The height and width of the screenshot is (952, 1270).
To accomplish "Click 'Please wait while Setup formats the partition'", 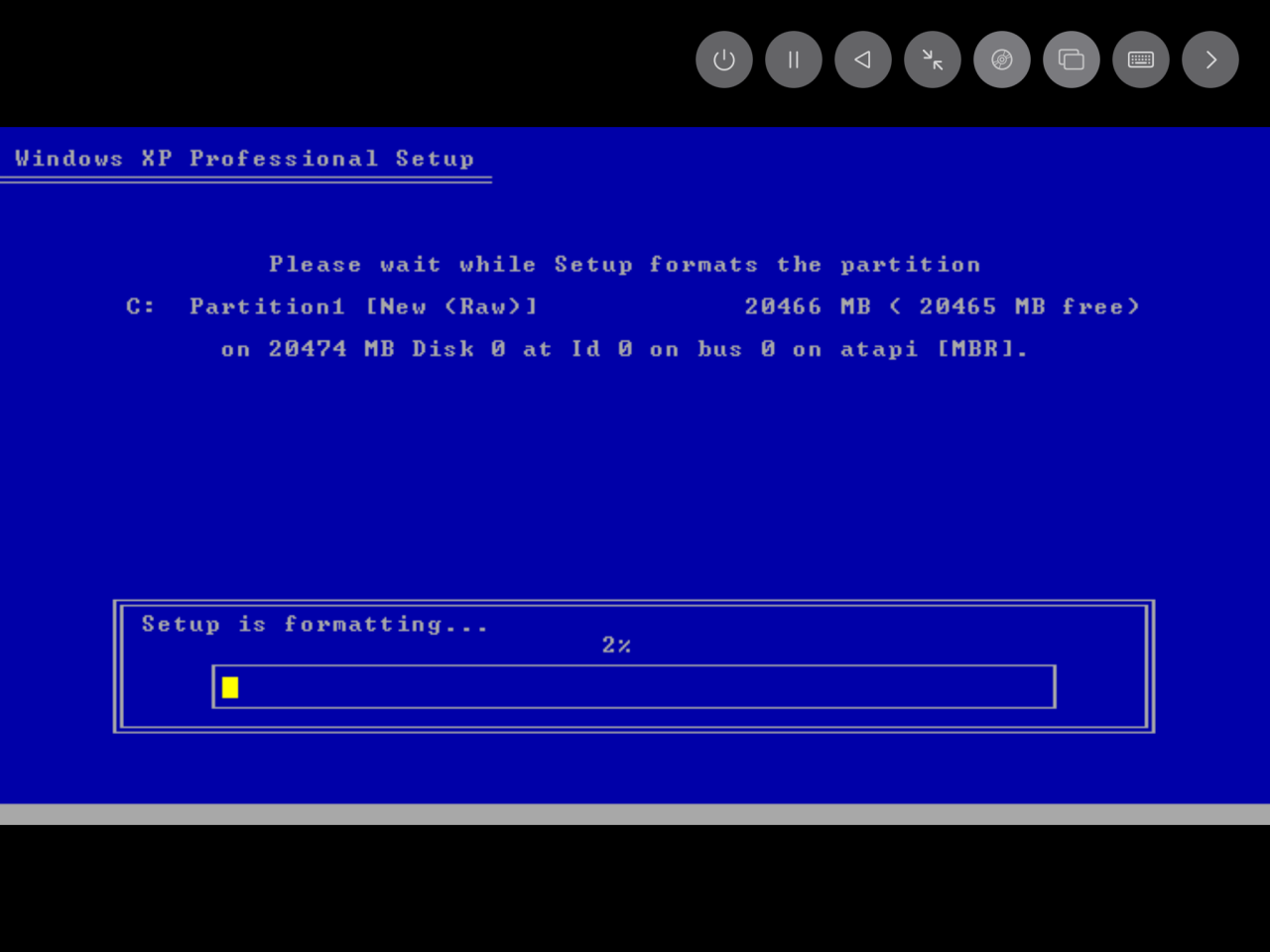I will coord(624,265).
